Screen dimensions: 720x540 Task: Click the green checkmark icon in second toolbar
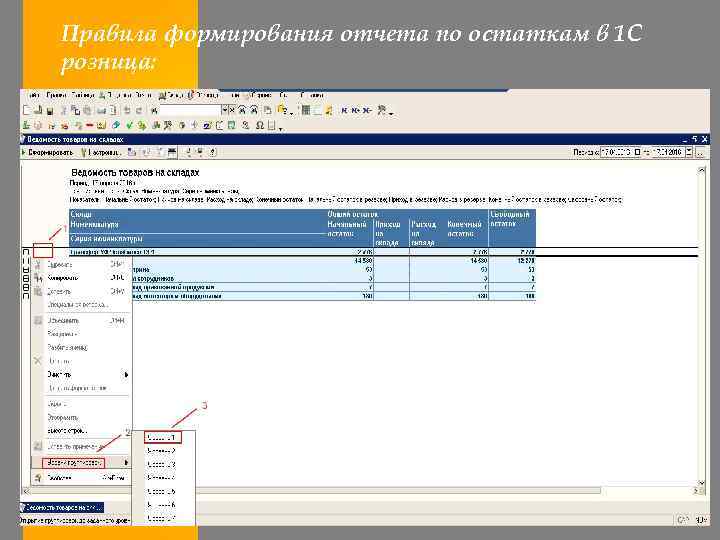pyautogui.click(x=129, y=125)
